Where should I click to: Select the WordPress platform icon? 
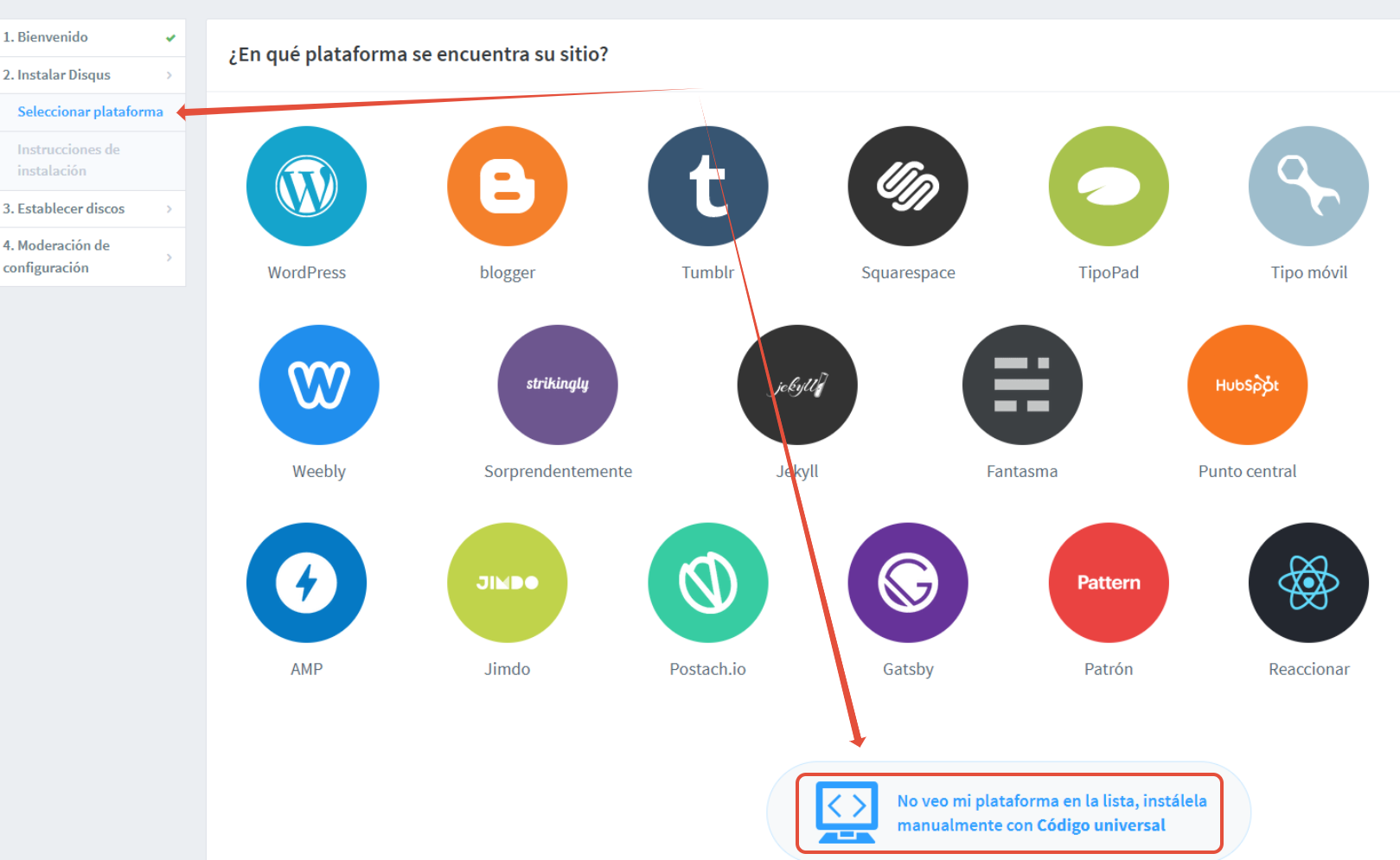tap(306, 186)
